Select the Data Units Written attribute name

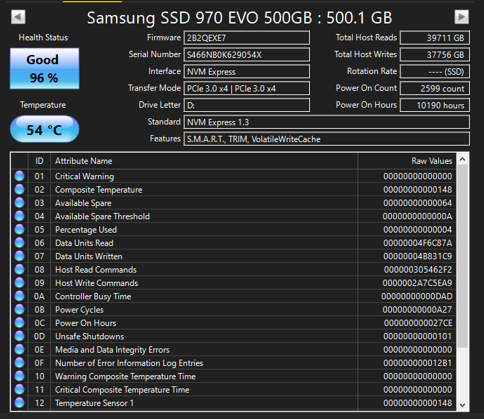click(x=89, y=256)
